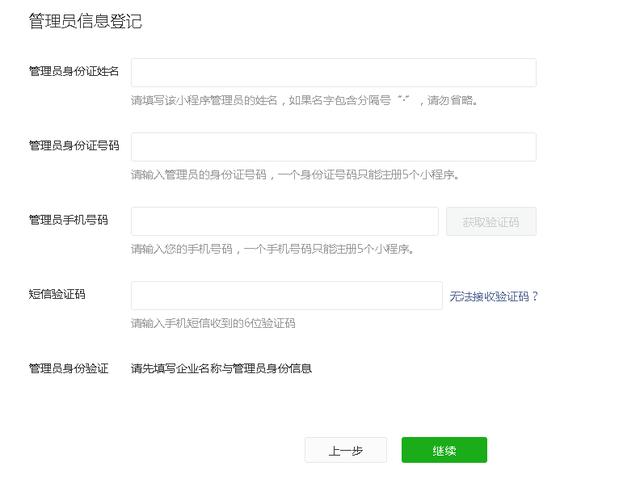Viewport: 640px width, 479px height.
Task: Click the 管理员身份证号码 label
Action: (74, 146)
